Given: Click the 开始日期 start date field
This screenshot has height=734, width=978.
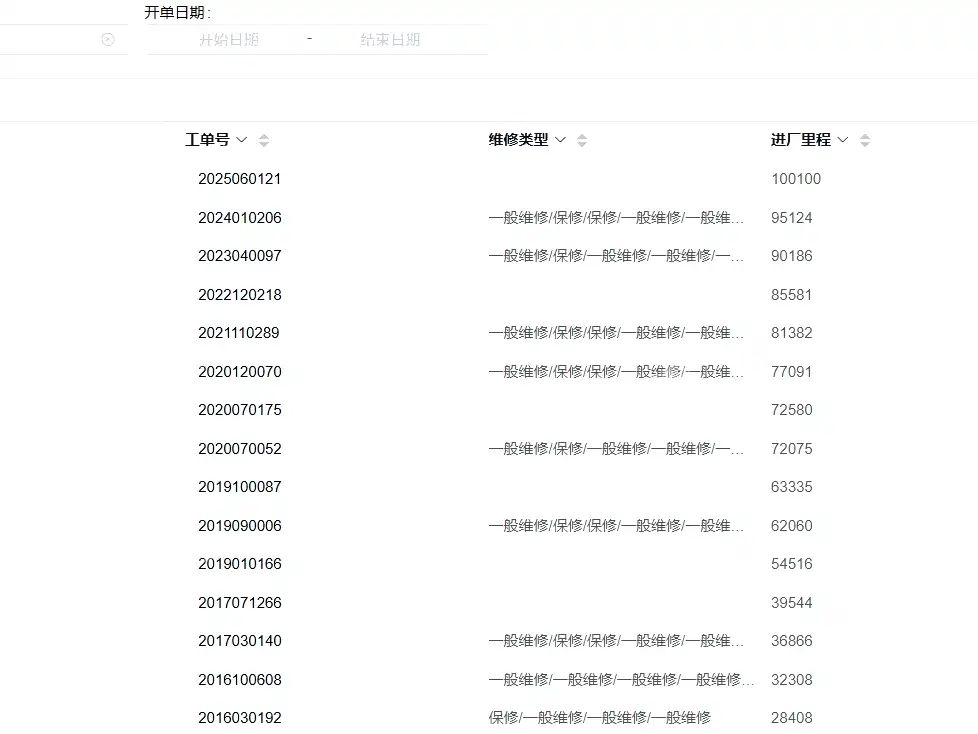Looking at the screenshot, I should coord(228,40).
